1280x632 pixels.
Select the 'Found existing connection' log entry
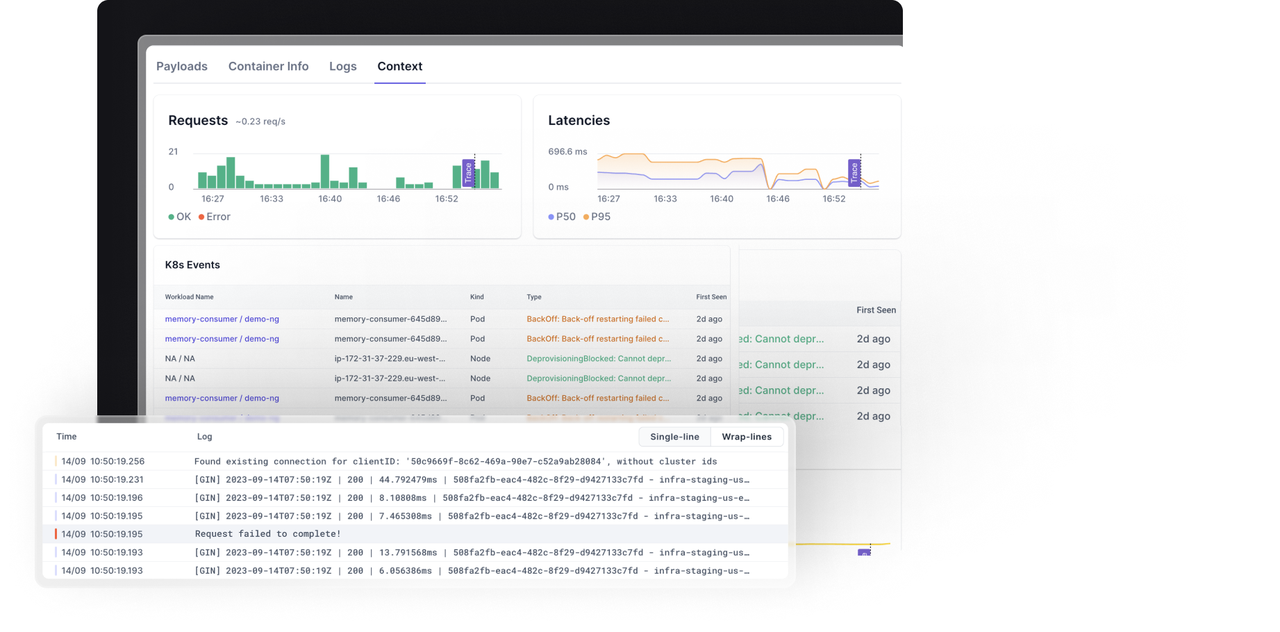click(415, 462)
